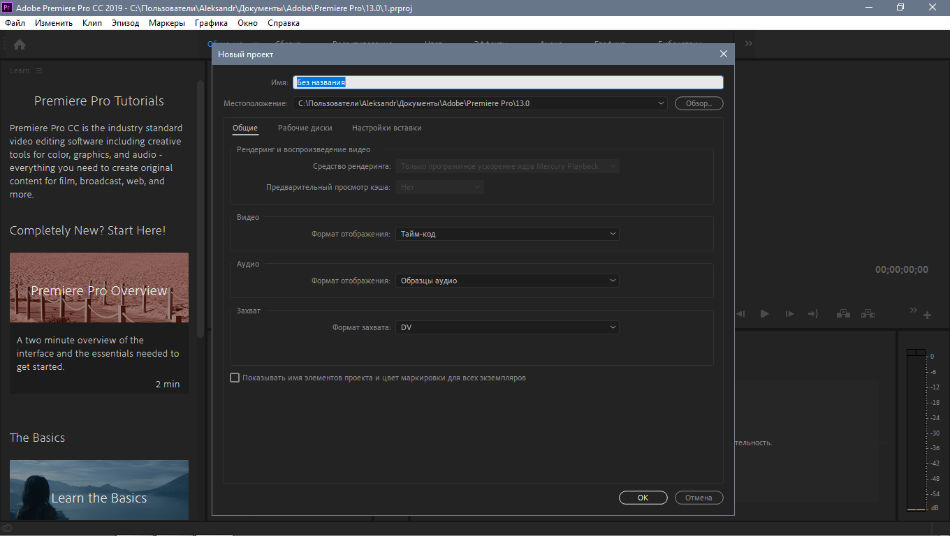950x536 pixels.
Task: Open the Learn panel hamburger menu
Action: pyautogui.click(x=39, y=70)
